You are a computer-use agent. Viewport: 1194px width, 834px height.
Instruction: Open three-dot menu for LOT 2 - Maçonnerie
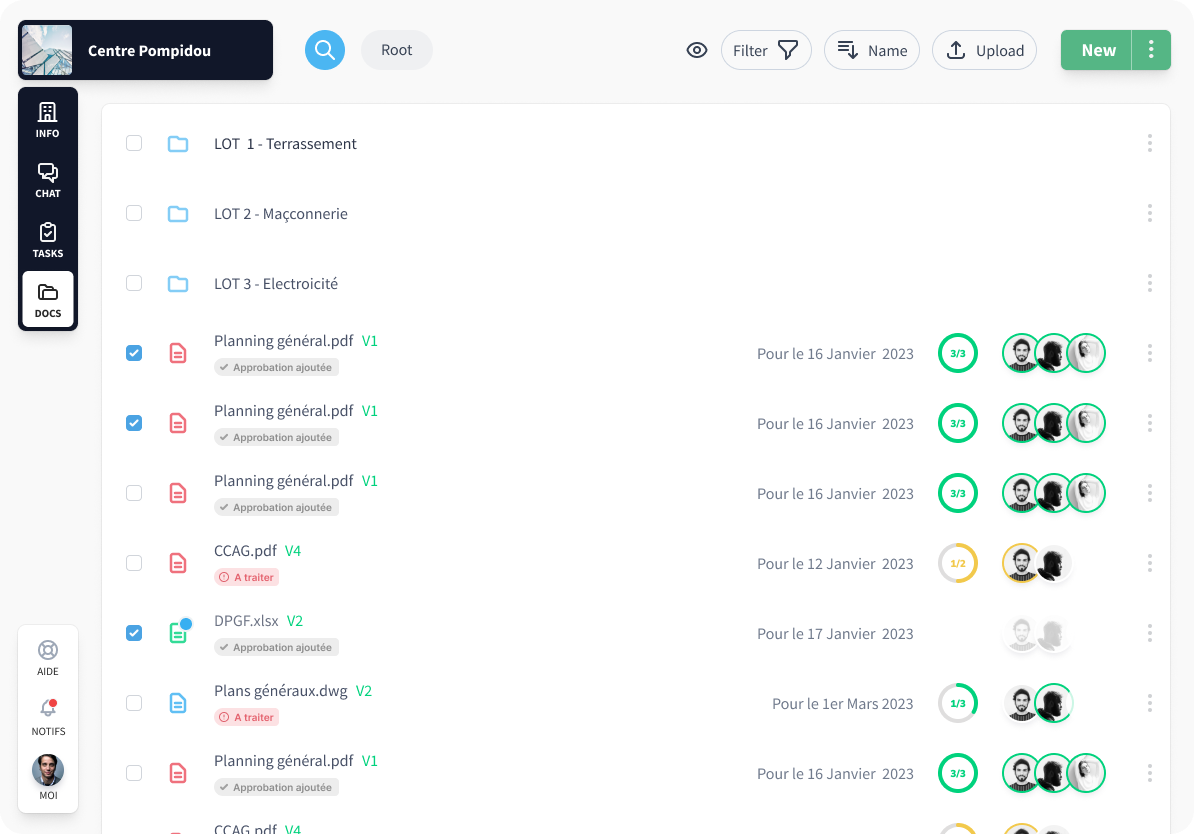(1150, 213)
